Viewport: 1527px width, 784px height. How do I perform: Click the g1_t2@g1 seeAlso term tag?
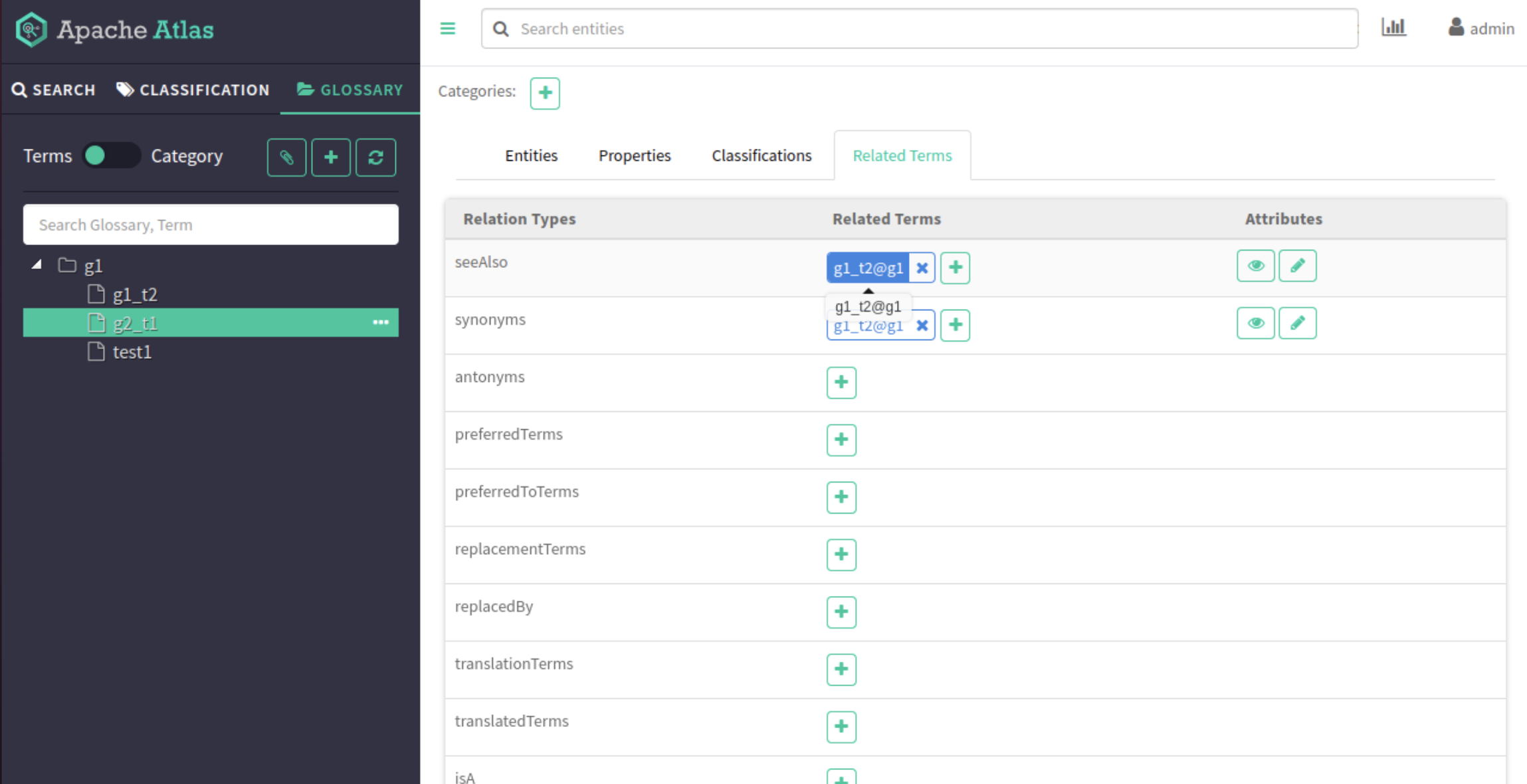(x=867, y=268)
